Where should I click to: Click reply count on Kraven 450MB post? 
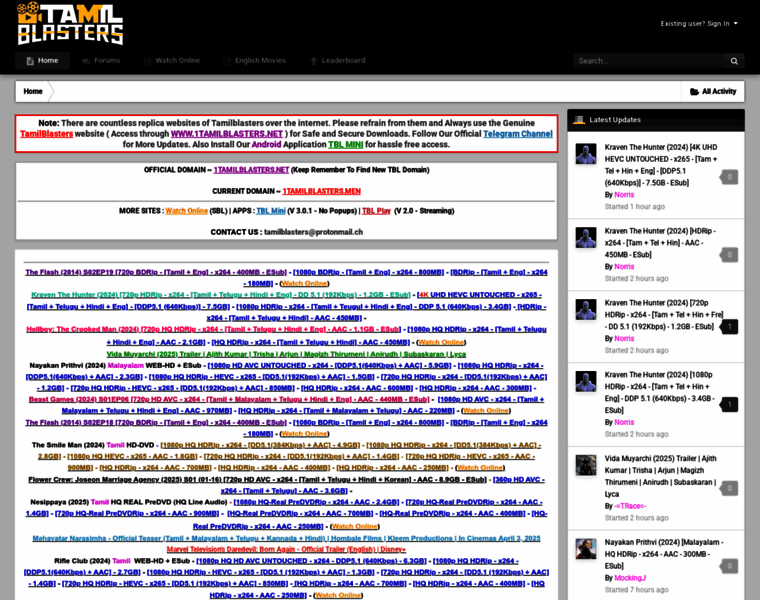point(729,255)
